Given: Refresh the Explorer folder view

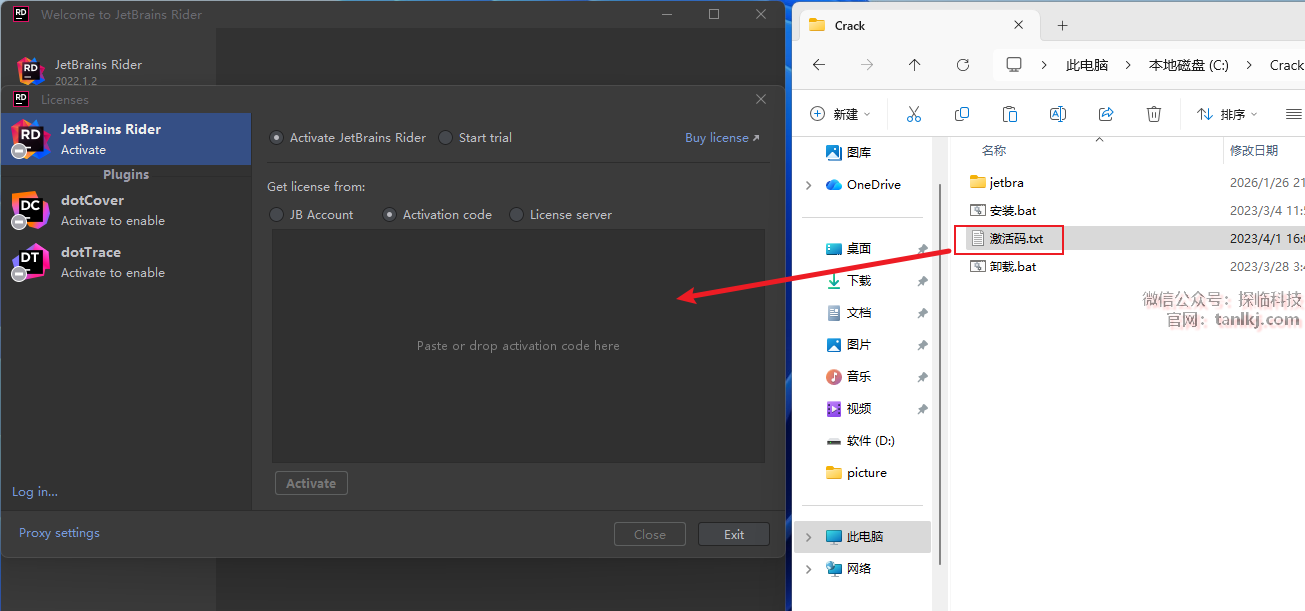Looking at the screenshot, I should point(963,65).
